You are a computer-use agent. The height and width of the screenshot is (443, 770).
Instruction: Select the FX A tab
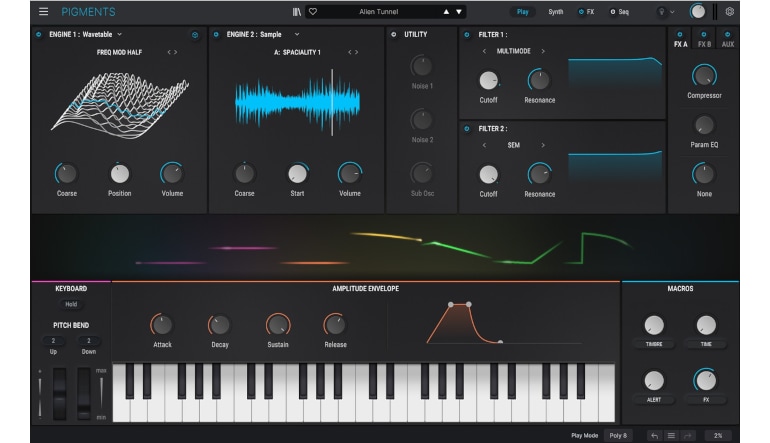680,44
